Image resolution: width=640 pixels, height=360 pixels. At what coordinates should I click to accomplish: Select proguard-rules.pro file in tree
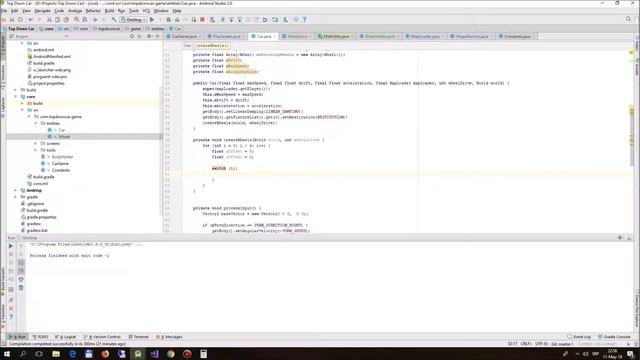[50, 77]
